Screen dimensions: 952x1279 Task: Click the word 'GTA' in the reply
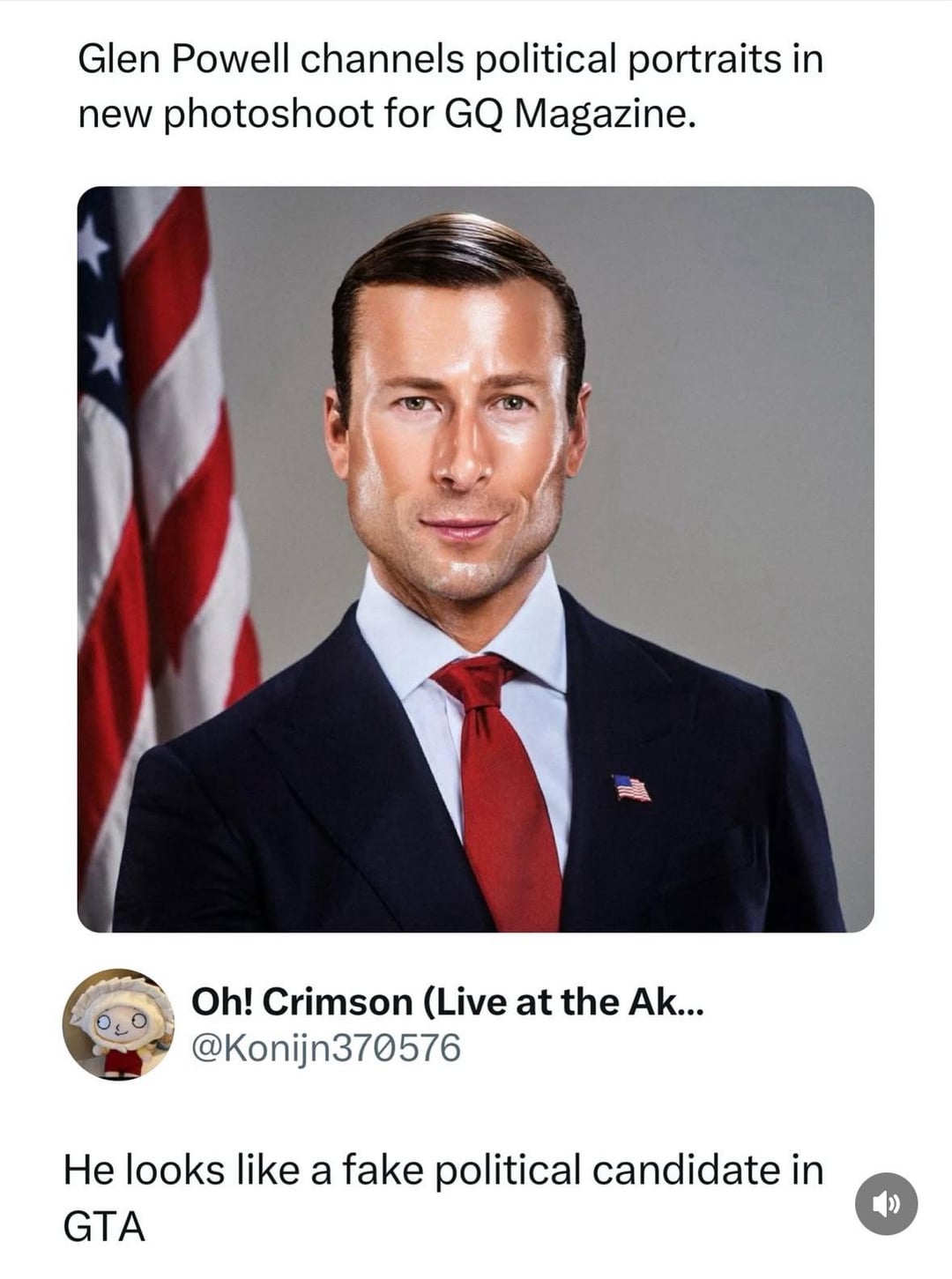[x=104, y=1226]
